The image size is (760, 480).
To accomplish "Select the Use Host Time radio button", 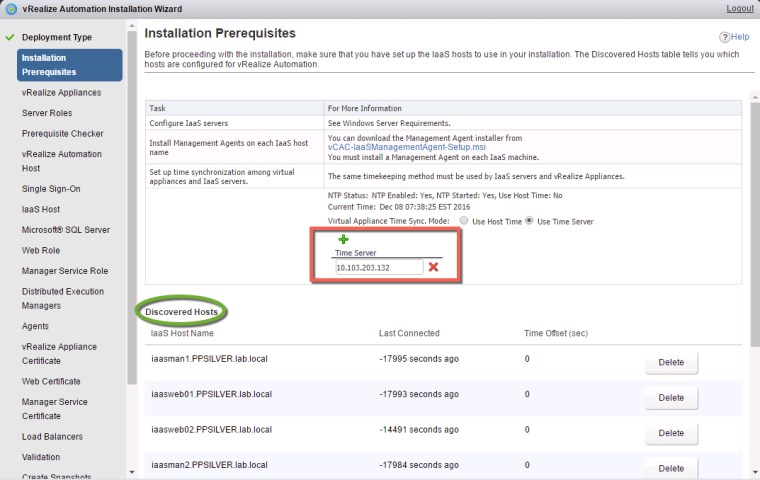I will pyautogui.click(x=464, y=221).
